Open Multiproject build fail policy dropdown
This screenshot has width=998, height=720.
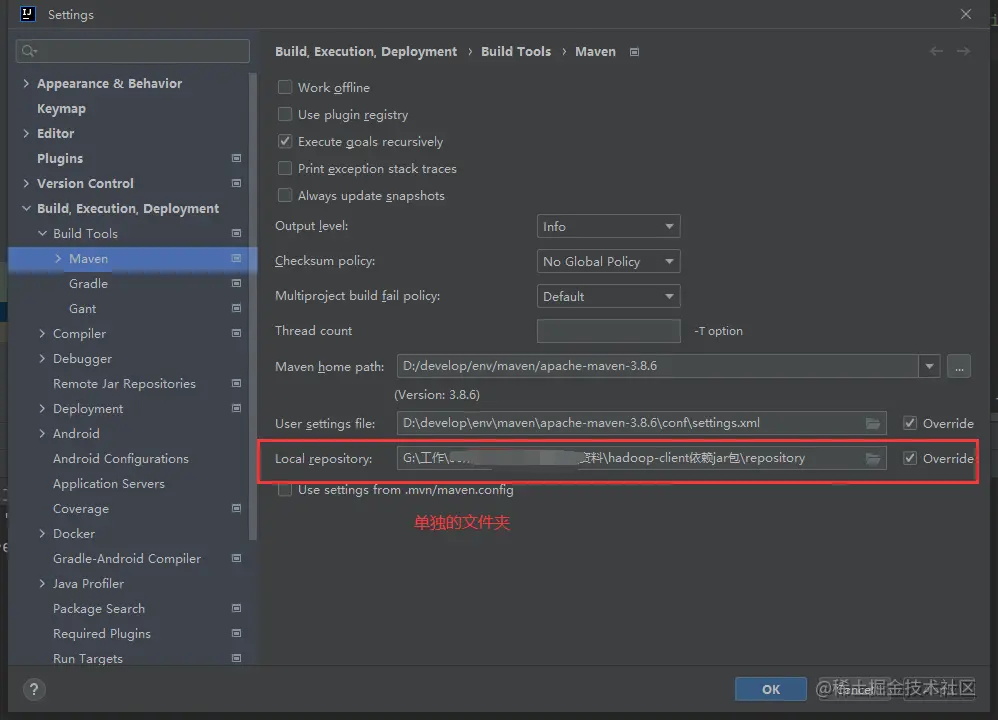[x=608, y=297]
